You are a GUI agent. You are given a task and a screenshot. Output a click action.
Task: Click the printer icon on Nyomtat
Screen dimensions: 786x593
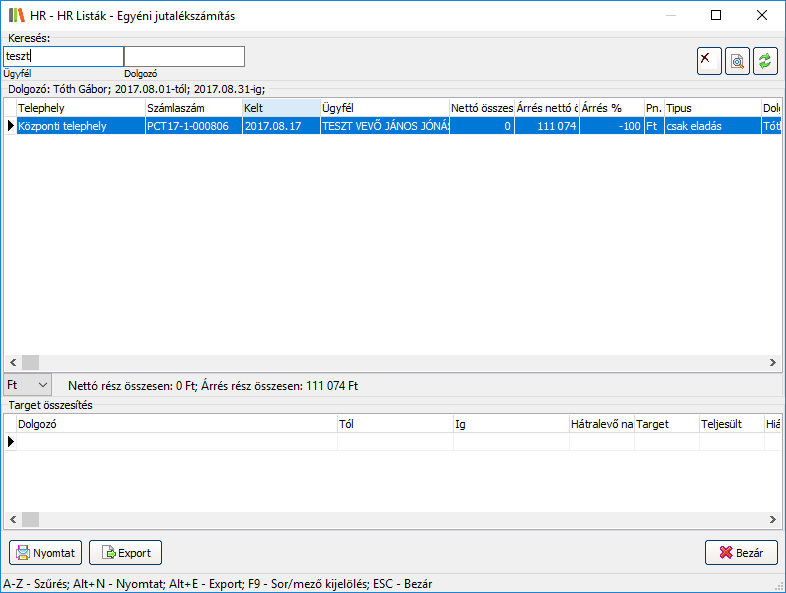click(x=22, y=552)
